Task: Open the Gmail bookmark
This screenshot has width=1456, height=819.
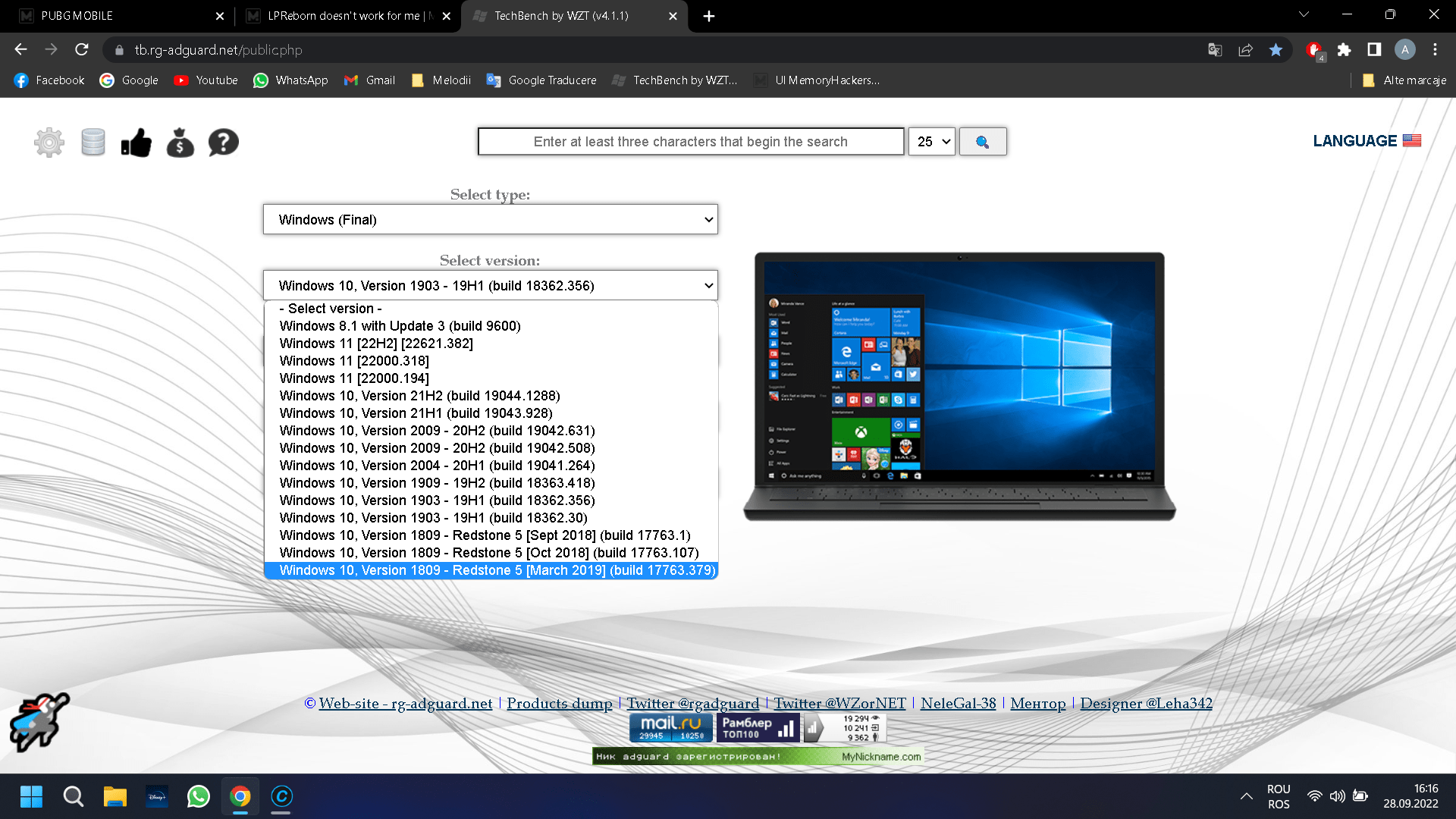Action: tap(369, 80)
